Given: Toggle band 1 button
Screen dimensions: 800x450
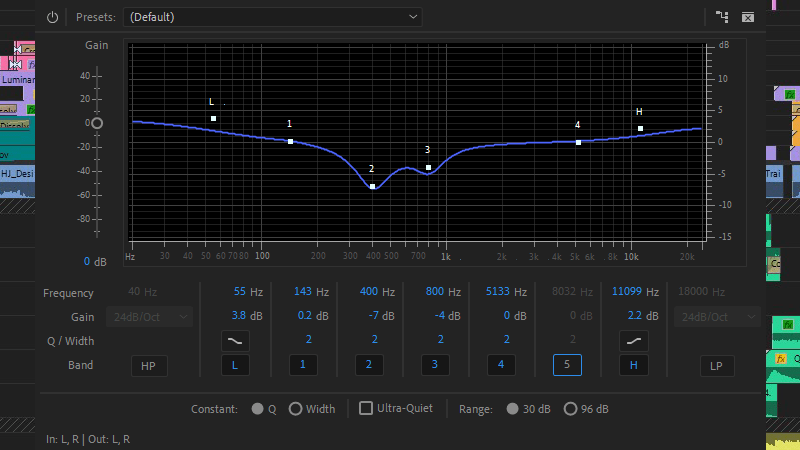Looking at the screenshot, I should (x=303, y=365).
